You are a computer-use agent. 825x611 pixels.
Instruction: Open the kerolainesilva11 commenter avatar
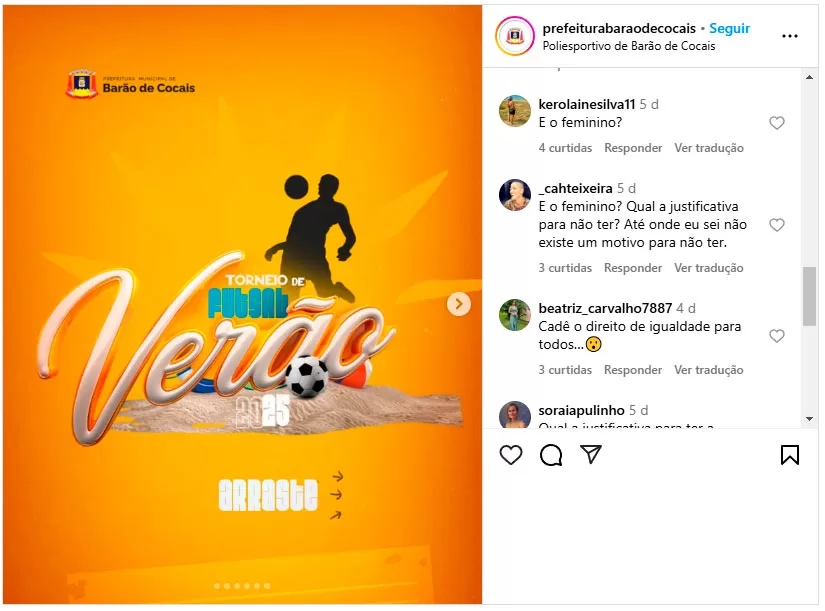[515, 111]
